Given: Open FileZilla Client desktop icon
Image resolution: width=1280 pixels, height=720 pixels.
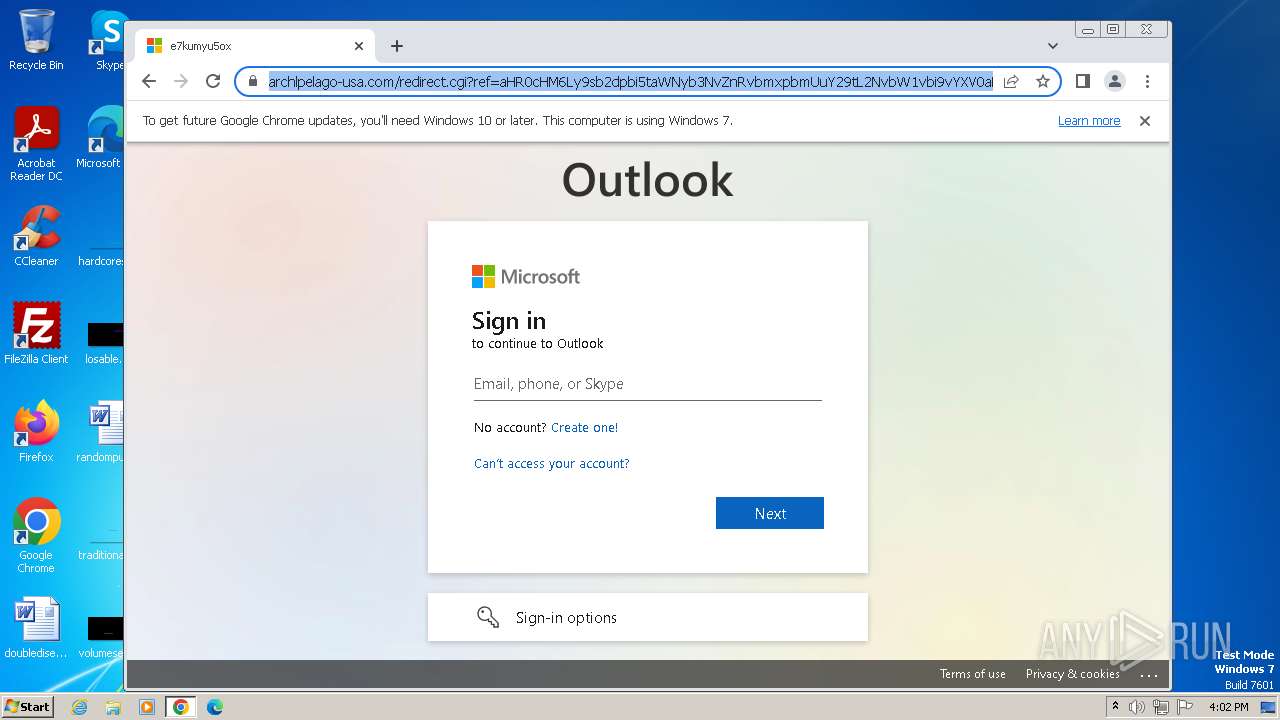Looking at the screenshot, I should pos(36,333).
